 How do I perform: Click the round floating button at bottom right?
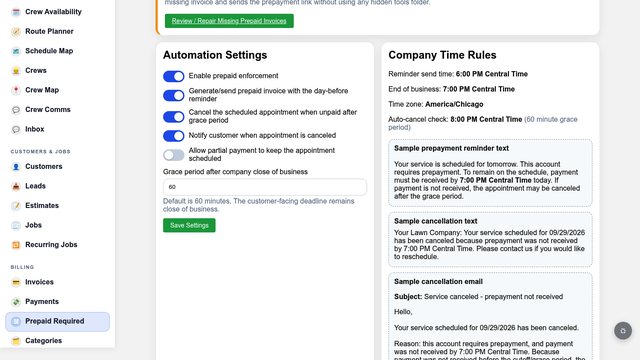[x=623, y=331]
